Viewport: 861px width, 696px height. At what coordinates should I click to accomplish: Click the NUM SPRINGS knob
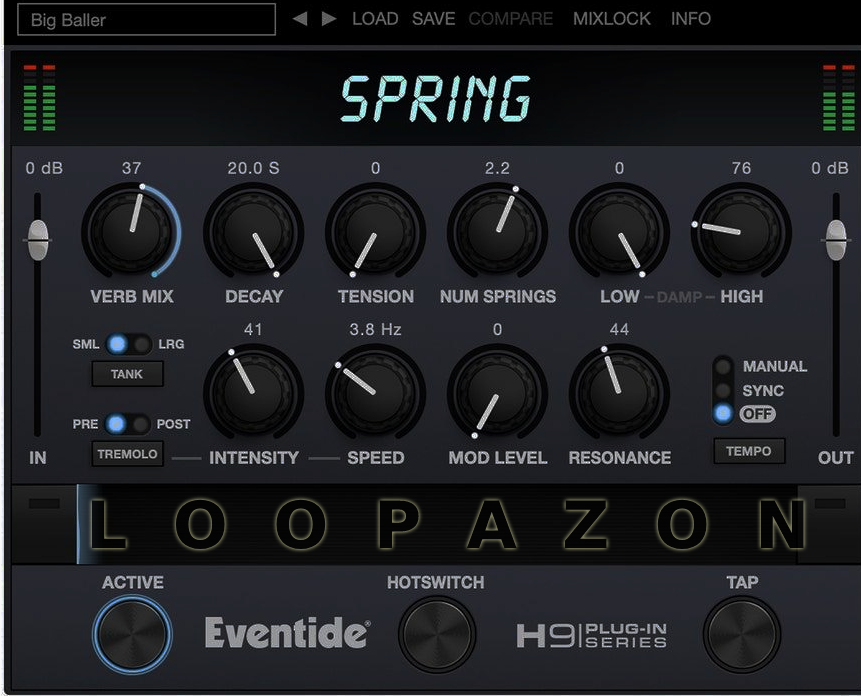tap(497, 231)
